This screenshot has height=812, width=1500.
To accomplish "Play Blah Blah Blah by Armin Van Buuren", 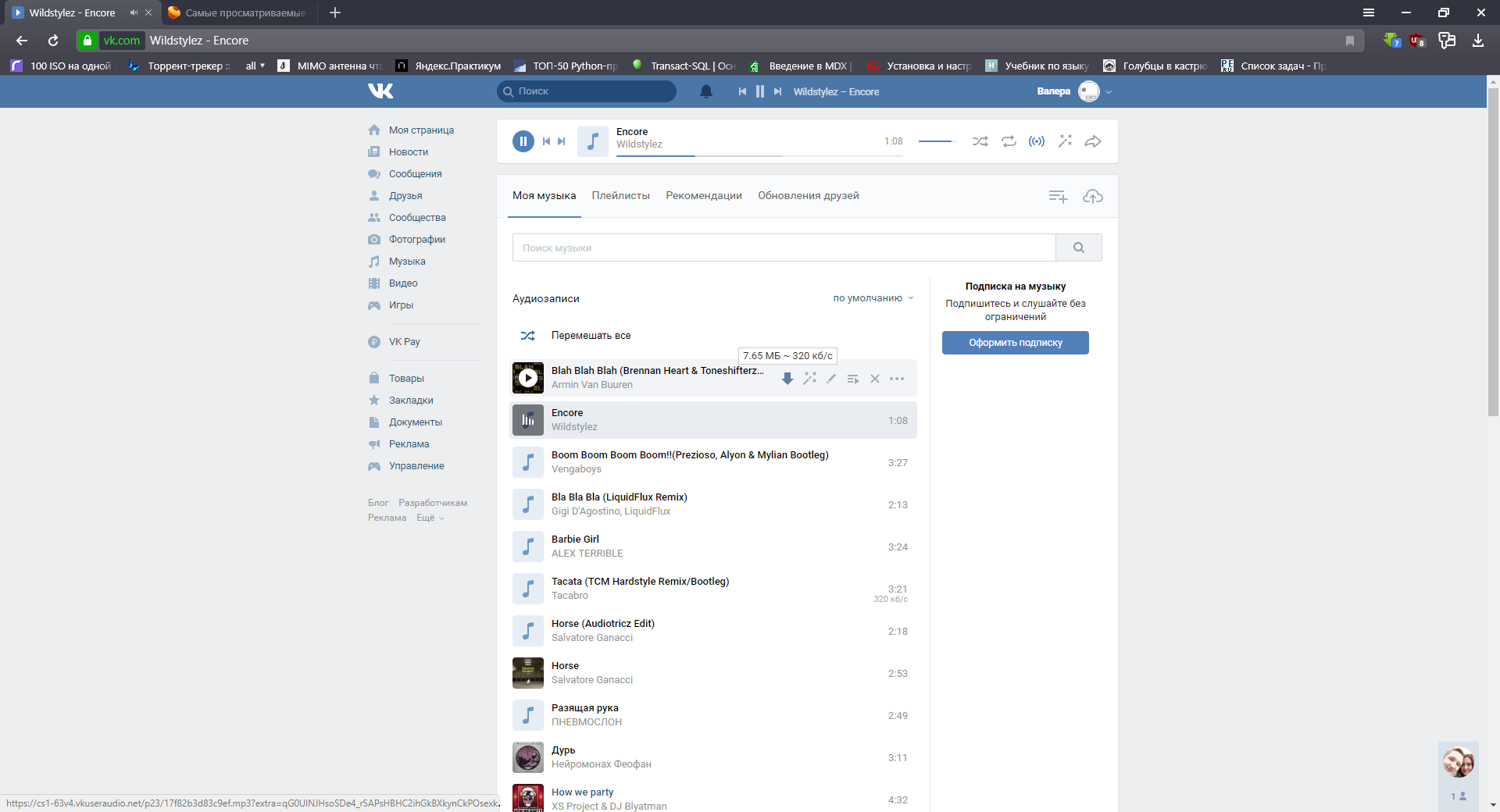I will coord(528,378).
